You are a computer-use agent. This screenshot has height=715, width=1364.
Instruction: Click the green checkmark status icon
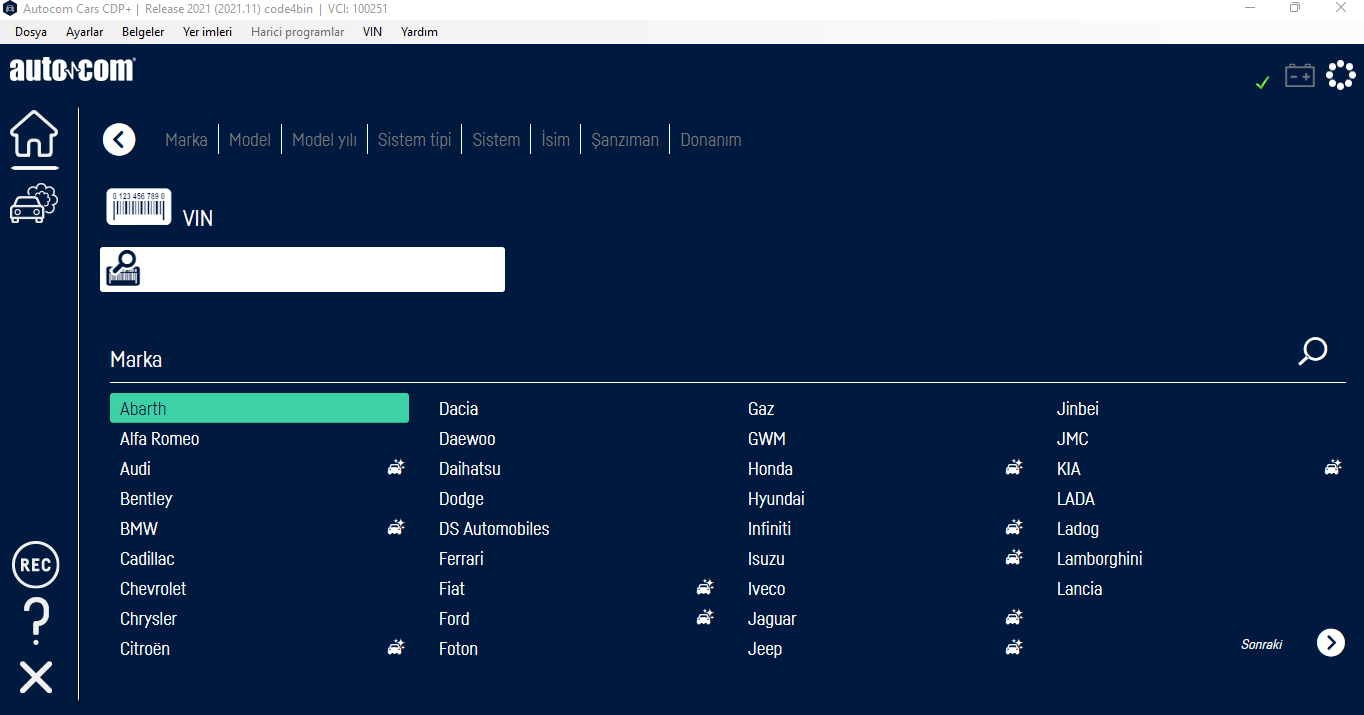[1262, 82]
